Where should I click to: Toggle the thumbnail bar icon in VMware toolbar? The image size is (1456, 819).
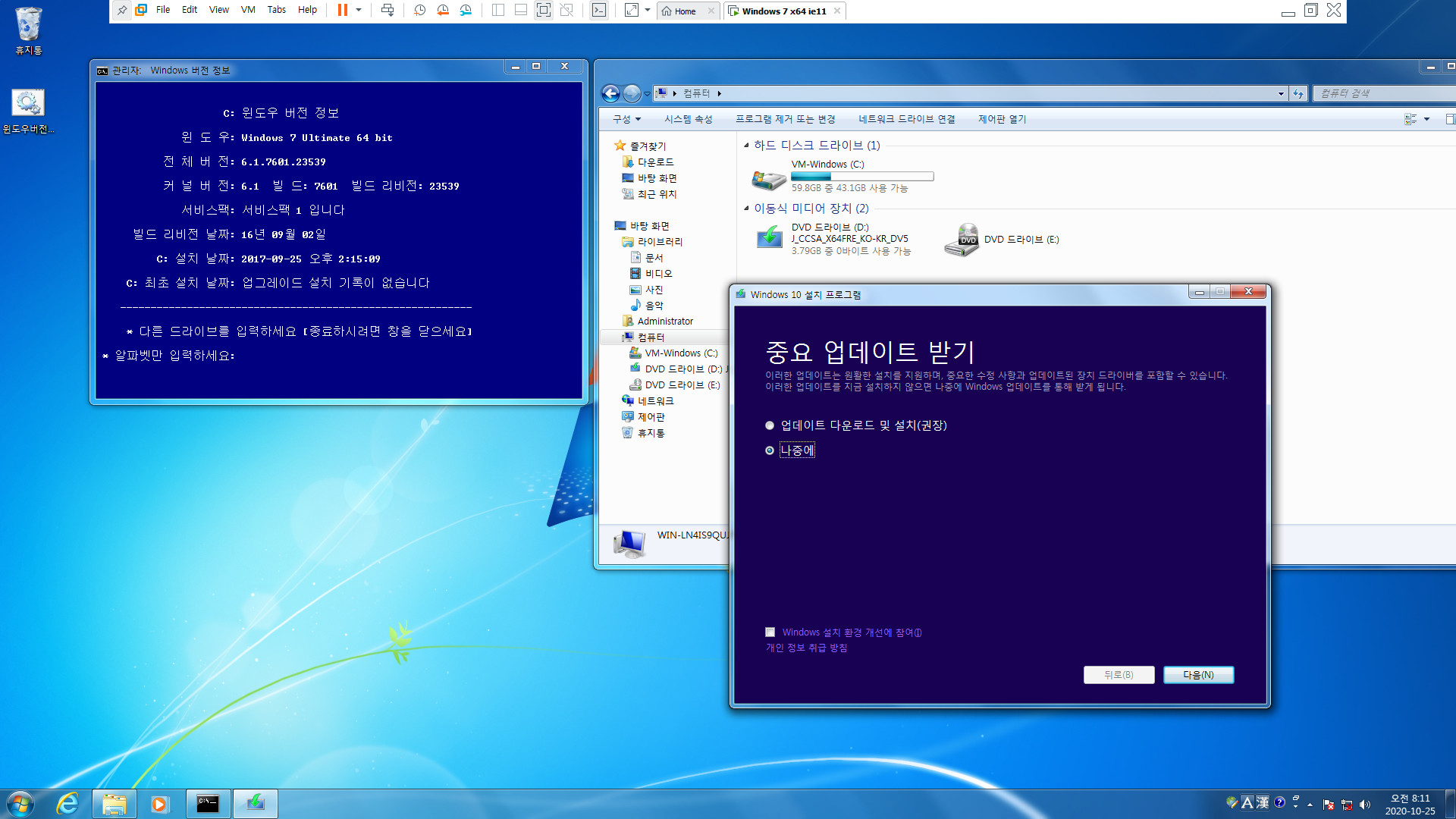[x=521, y=11]
